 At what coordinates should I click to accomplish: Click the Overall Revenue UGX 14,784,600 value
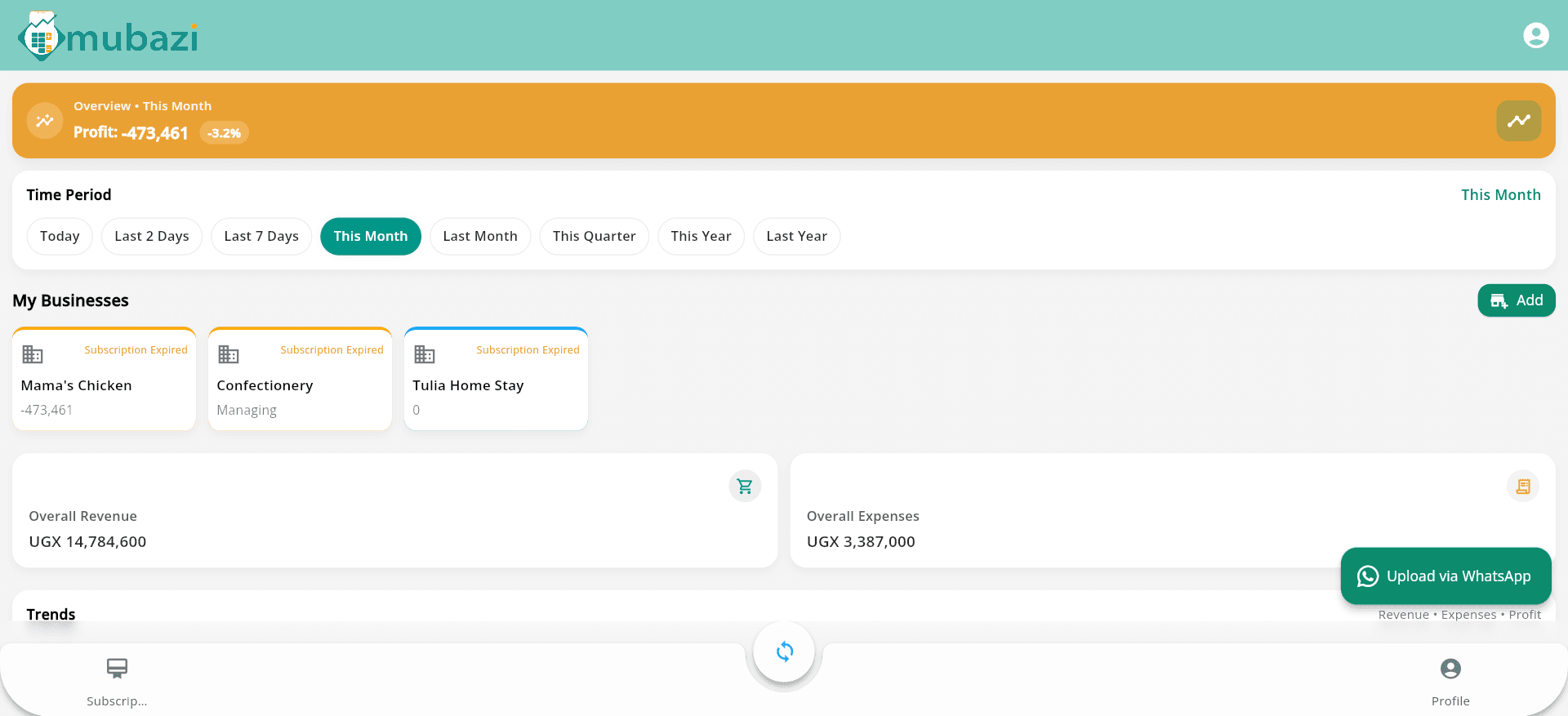coord(87,542)
